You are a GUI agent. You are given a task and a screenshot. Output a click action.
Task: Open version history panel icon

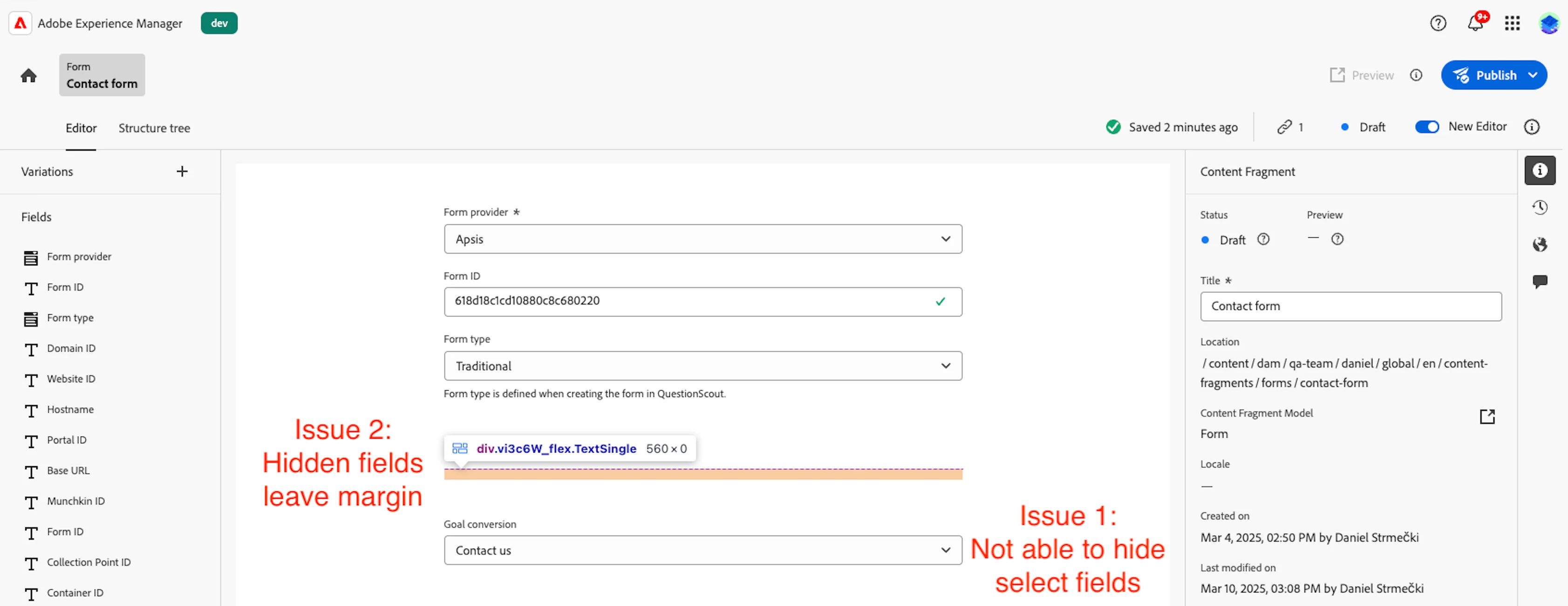pos(1540,208)
